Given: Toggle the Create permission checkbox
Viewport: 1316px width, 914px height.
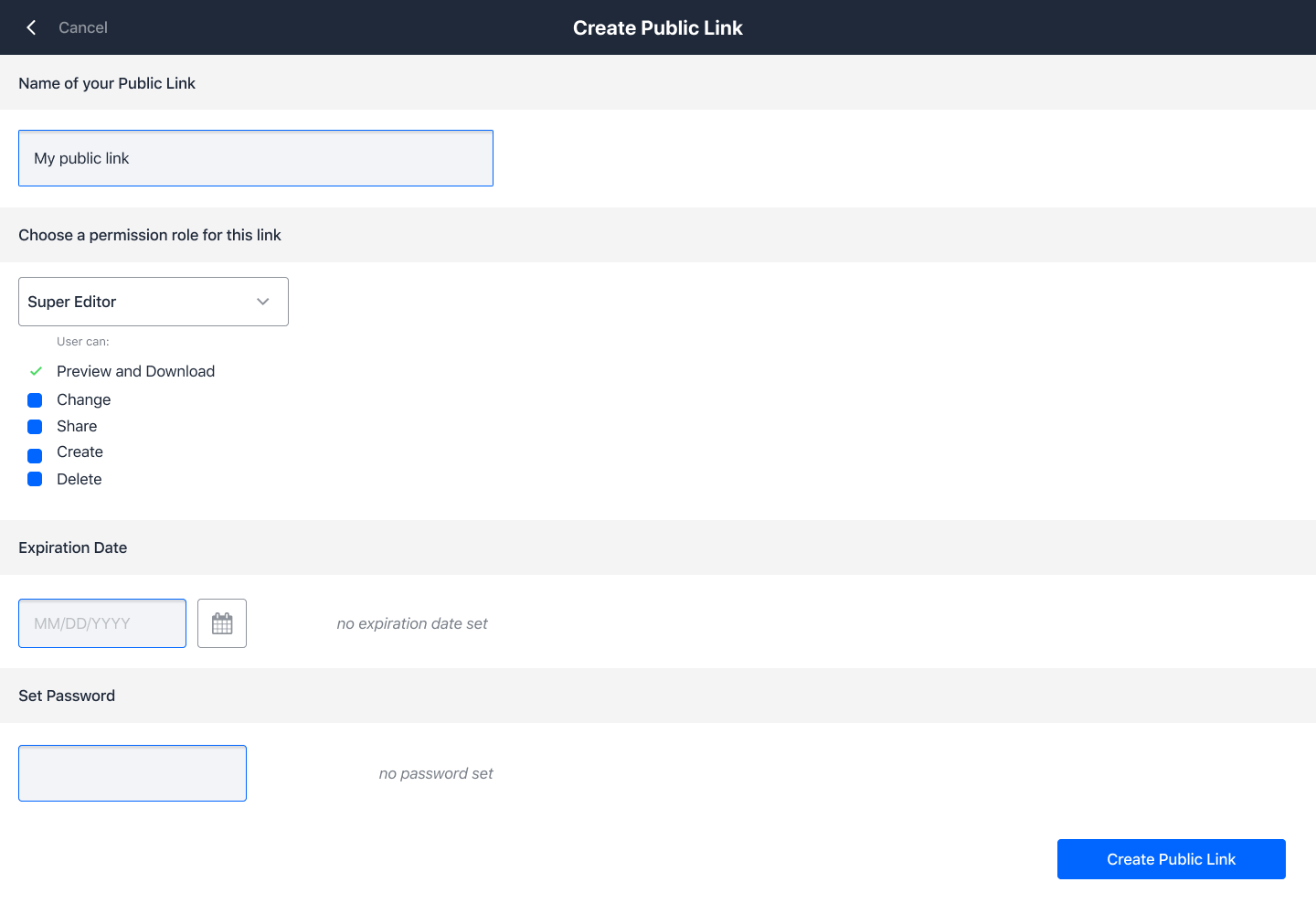Looking at the screenshot, I should click(35, 456).
